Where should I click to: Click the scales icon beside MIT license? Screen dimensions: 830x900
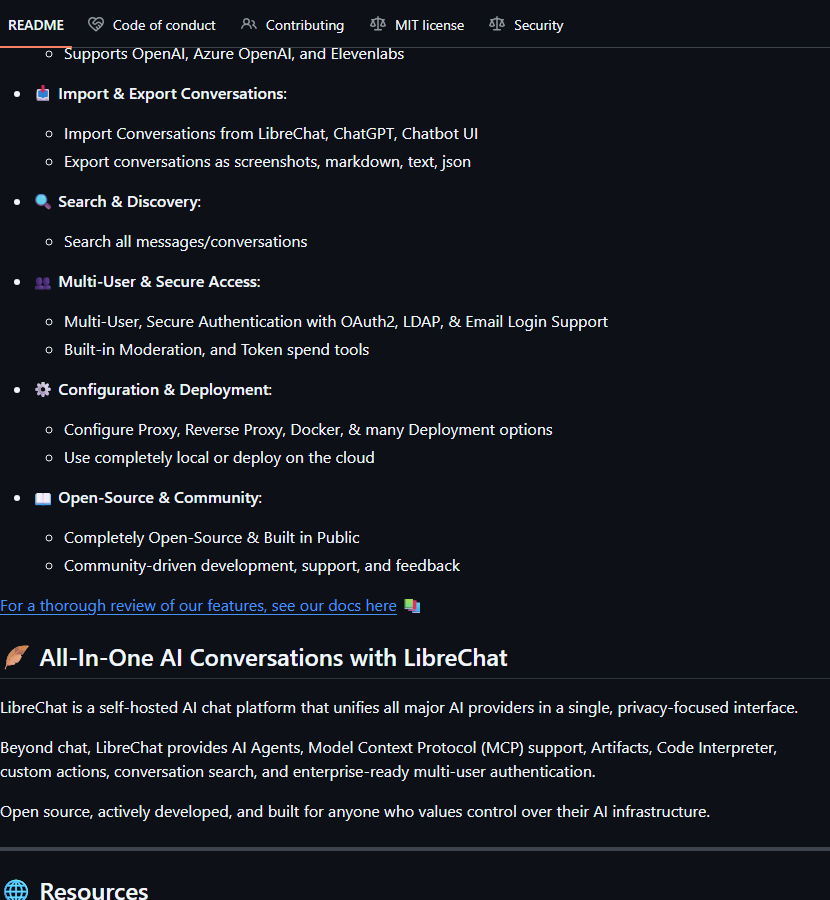378,24
